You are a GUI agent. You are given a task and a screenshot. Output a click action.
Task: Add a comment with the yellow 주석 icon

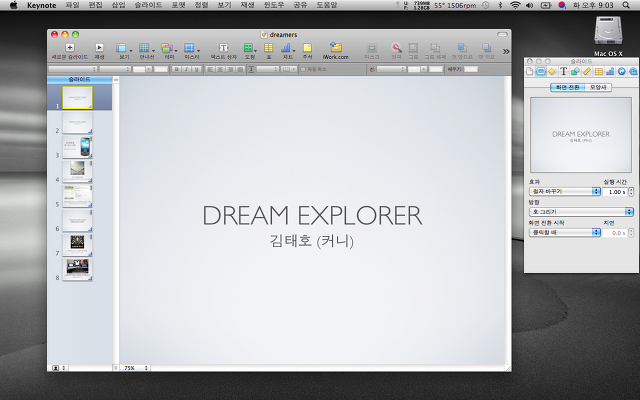tap(307, 48)
